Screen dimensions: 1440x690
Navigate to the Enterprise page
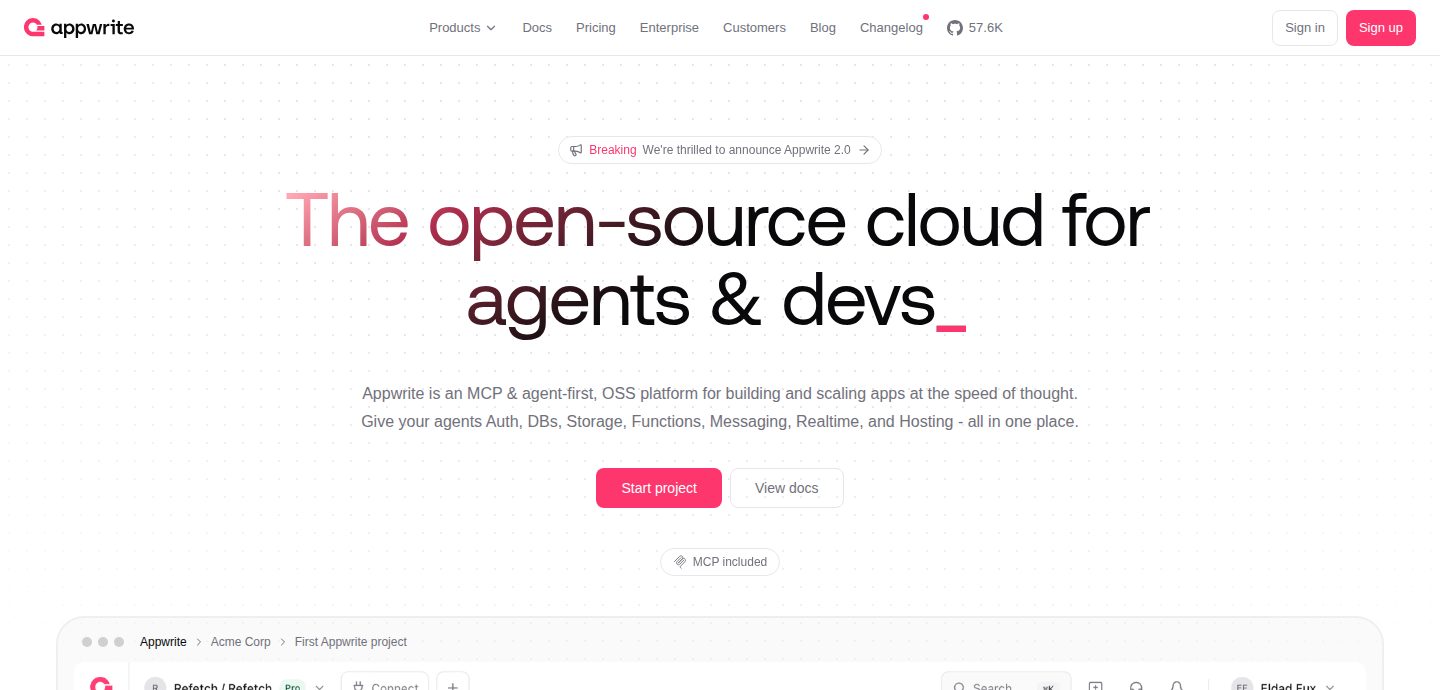(669, 28)
